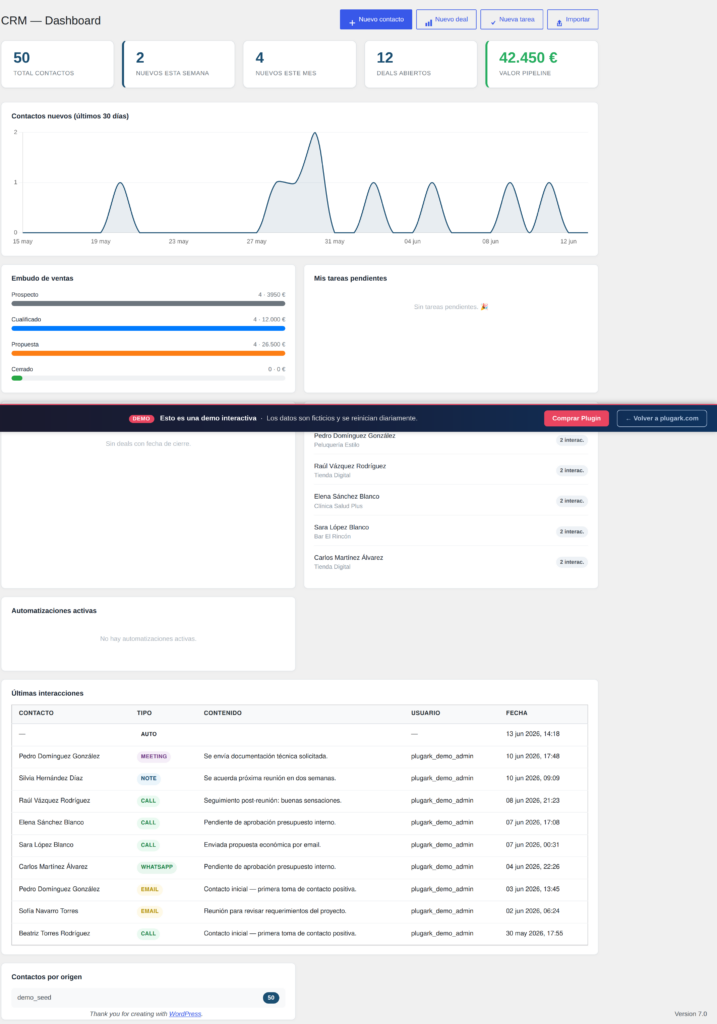Click the USUARIO column header
This screenshot has height=1024, width=717.
pyautogui.click(x=426, y=713)
